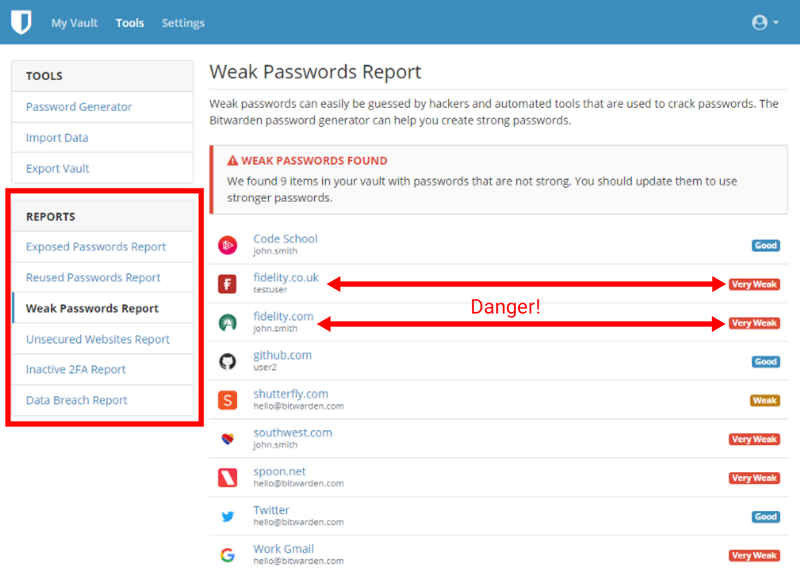Open the Data Breach Report
Screen dimensions: 800x582
[x=77, y=400]
